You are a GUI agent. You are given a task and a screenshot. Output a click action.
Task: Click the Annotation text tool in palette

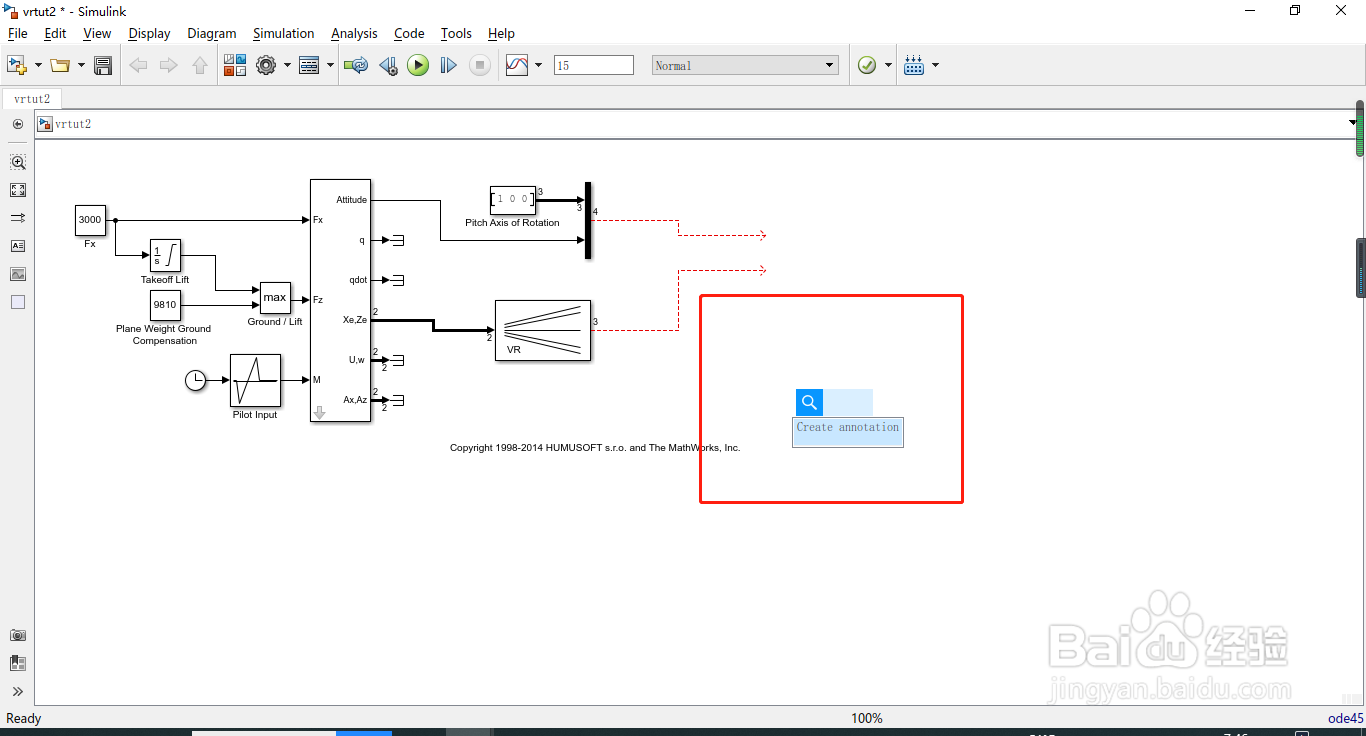pyautogui.click(x=18, y=246)
